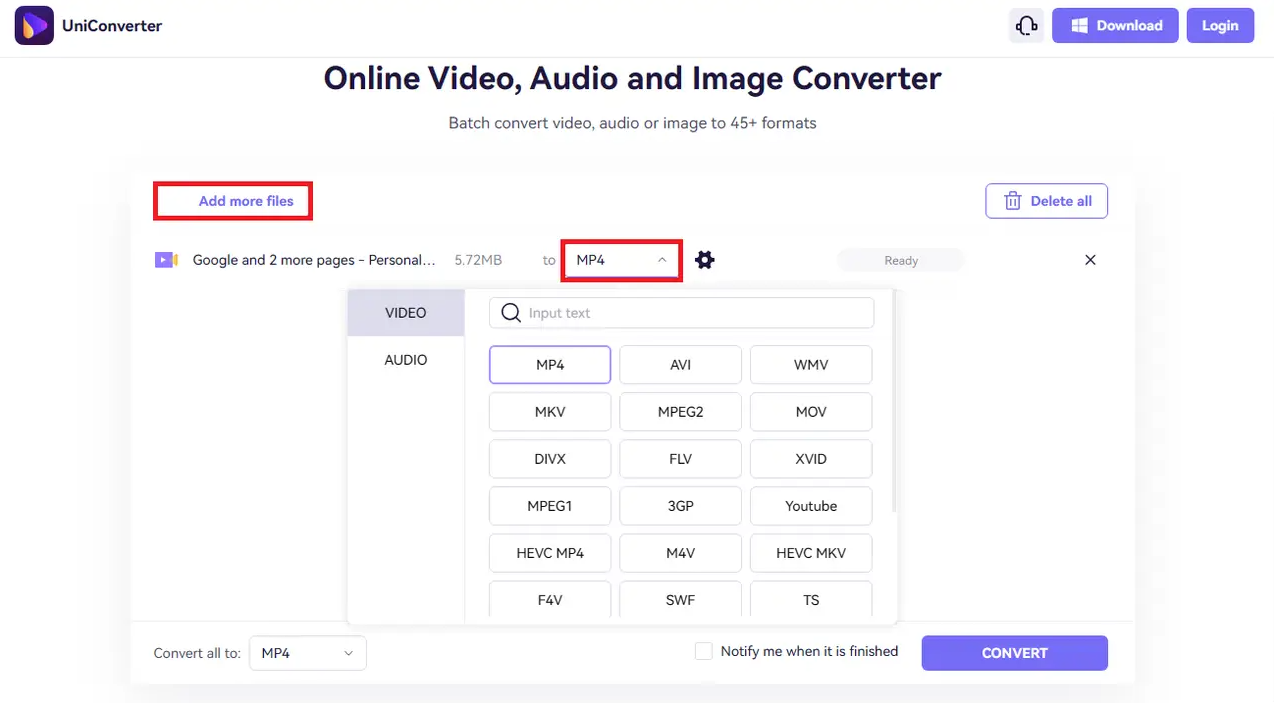Choose M4V format

(x=681, y=553)
